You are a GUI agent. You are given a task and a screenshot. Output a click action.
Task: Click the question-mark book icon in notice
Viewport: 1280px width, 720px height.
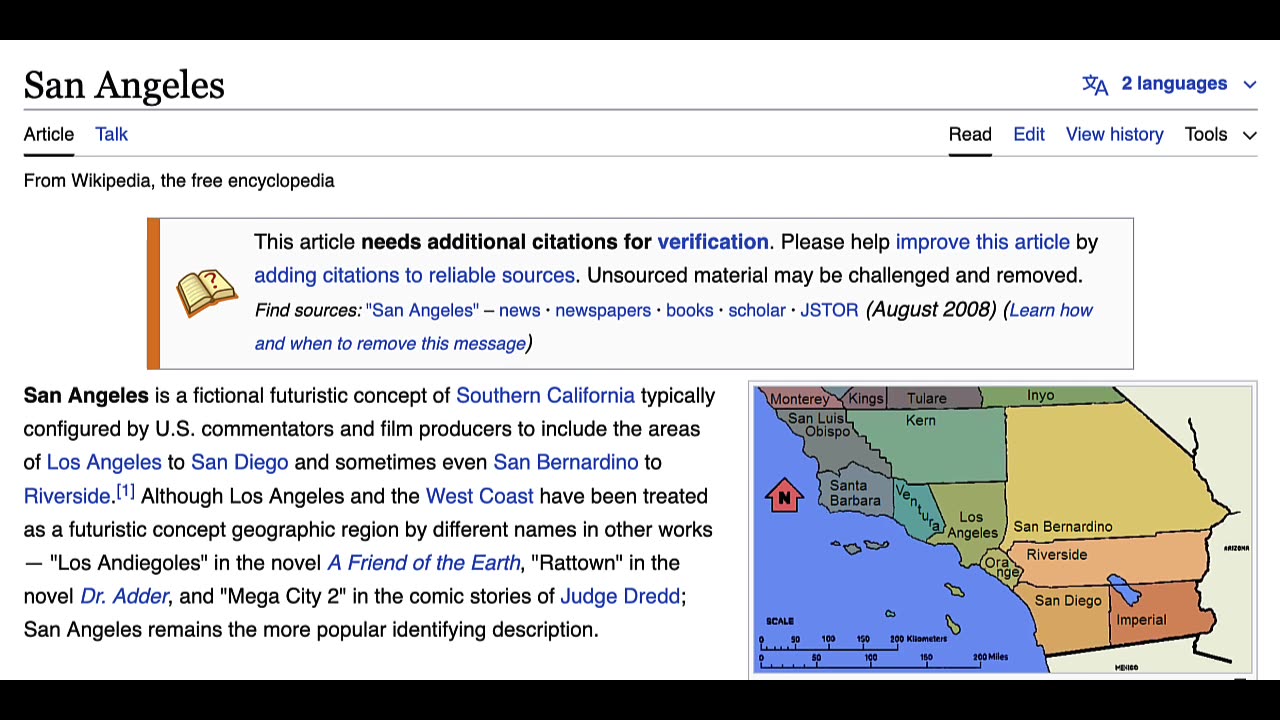coord(207,293)
